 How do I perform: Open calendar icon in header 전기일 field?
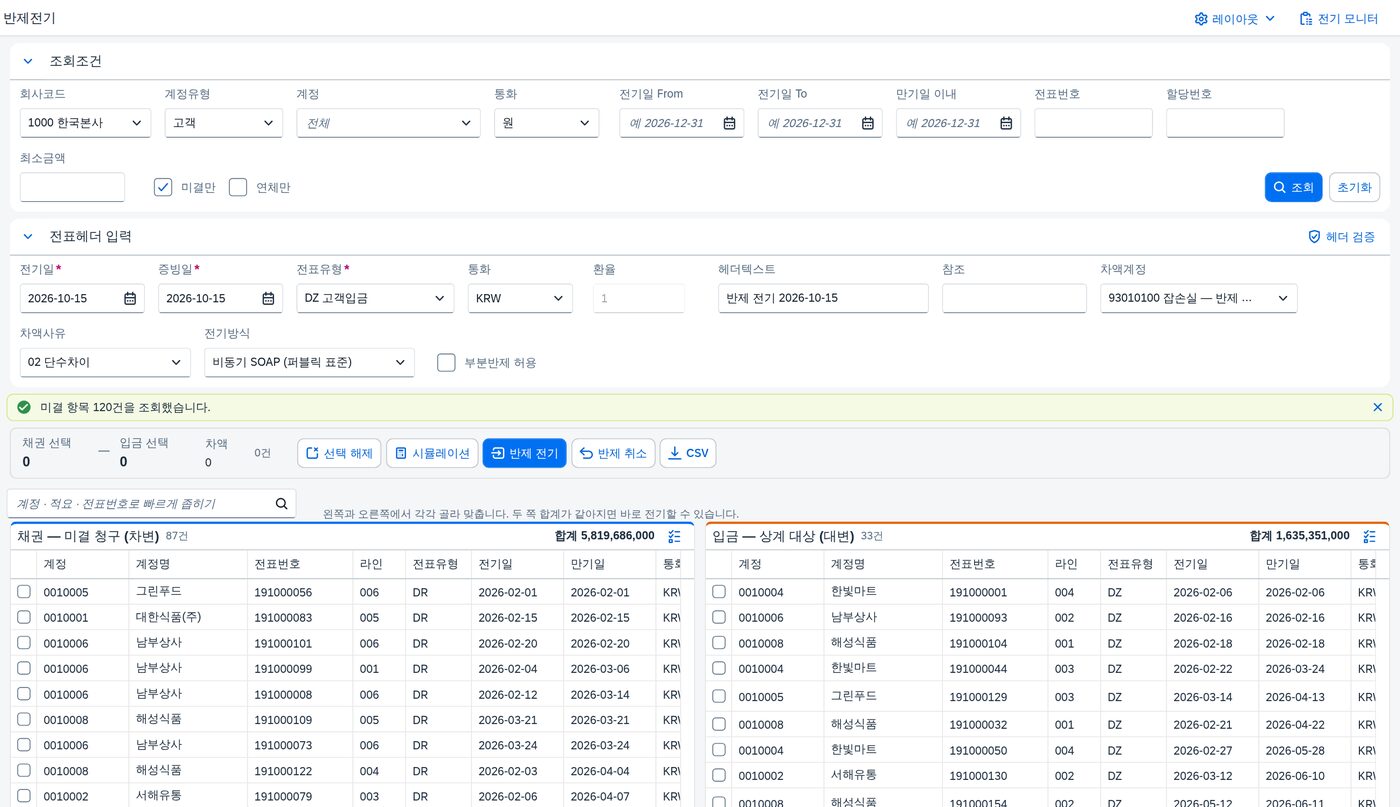point(130,298)
